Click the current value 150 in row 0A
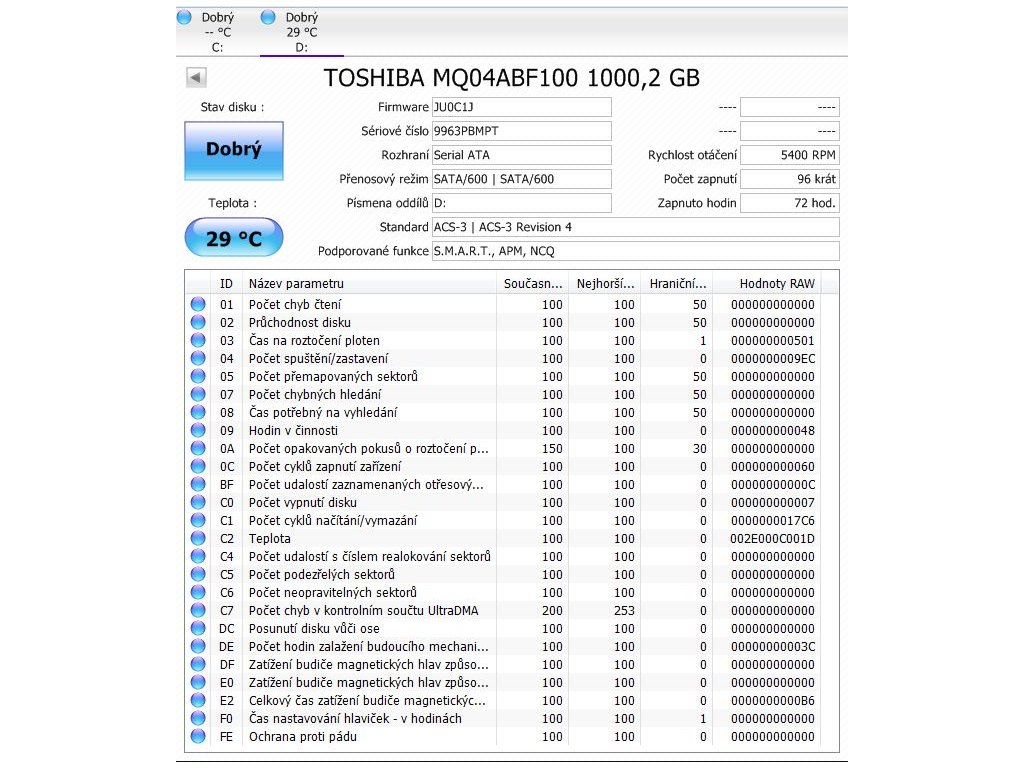This screenshot has width=1024, height=768. 552,449
